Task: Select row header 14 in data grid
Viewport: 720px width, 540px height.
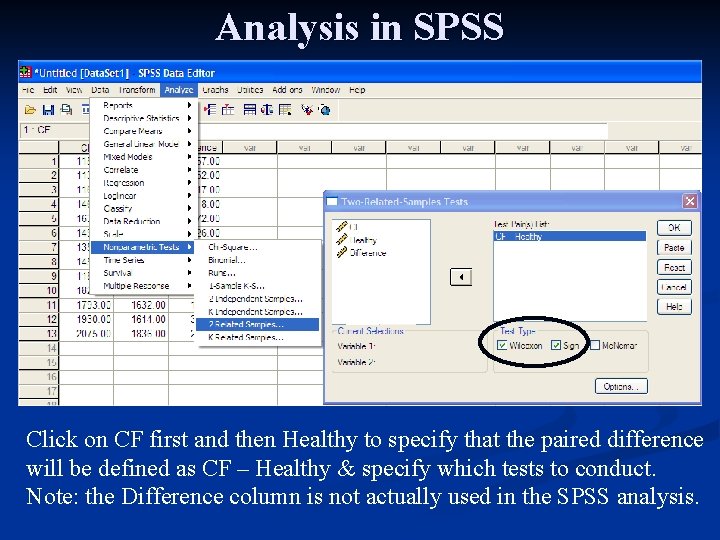Action: coord(39,348)
